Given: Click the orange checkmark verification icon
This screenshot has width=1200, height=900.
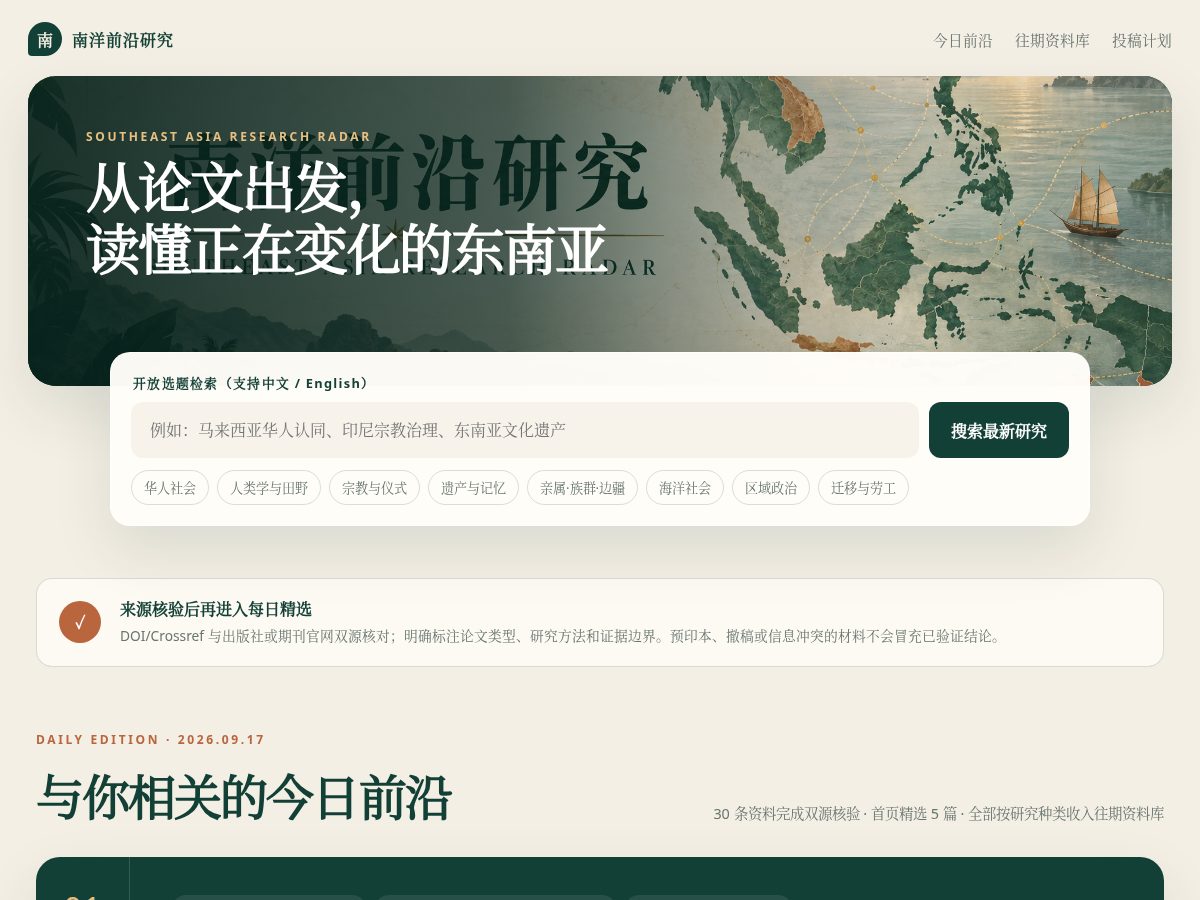Looking at the screenshot, I should [80, 622].
